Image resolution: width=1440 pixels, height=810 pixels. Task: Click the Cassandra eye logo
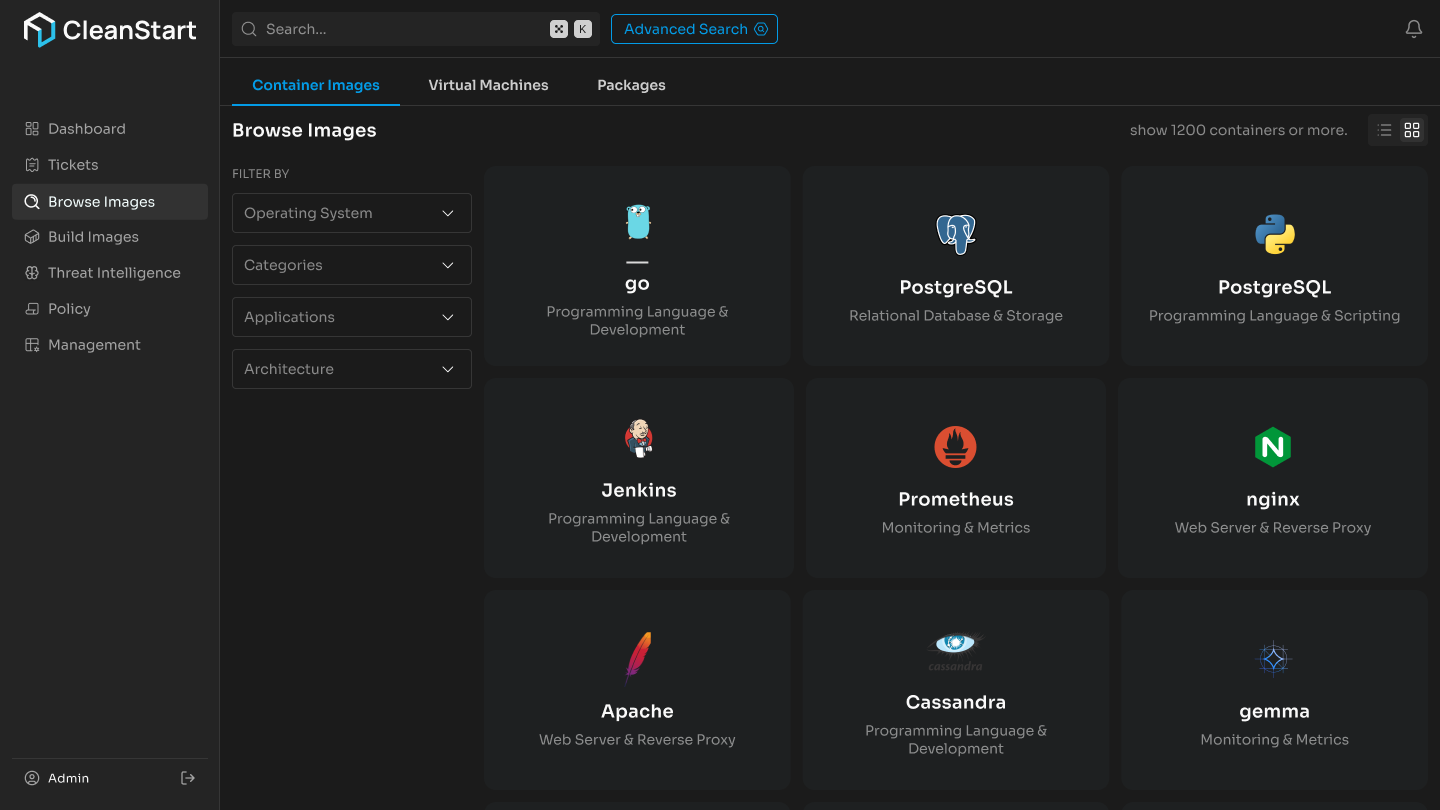click(956, 650)
